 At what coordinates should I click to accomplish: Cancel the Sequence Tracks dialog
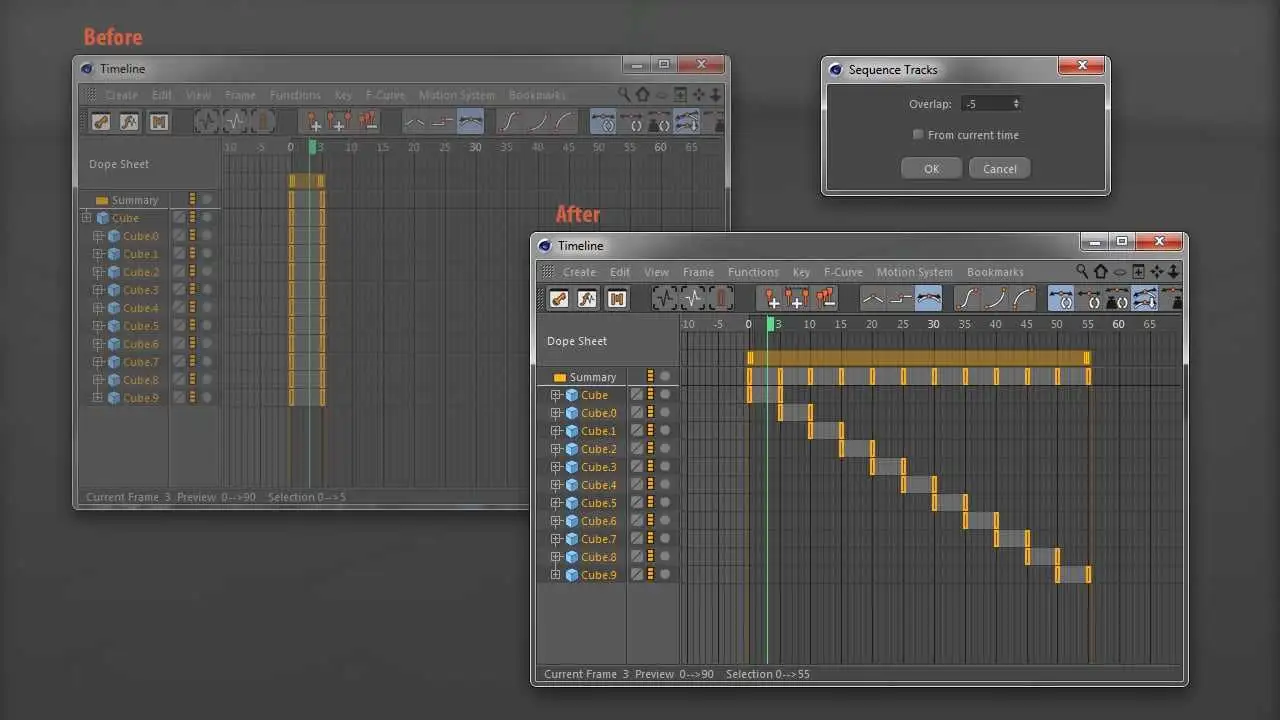pyautogui.click(x=1000, y=169)
